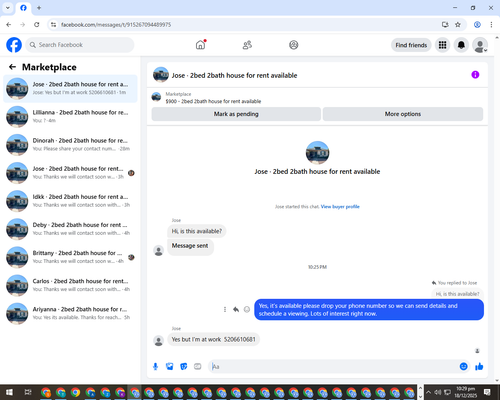
Task: Open the Home feed icon
Action: point(200,45)
